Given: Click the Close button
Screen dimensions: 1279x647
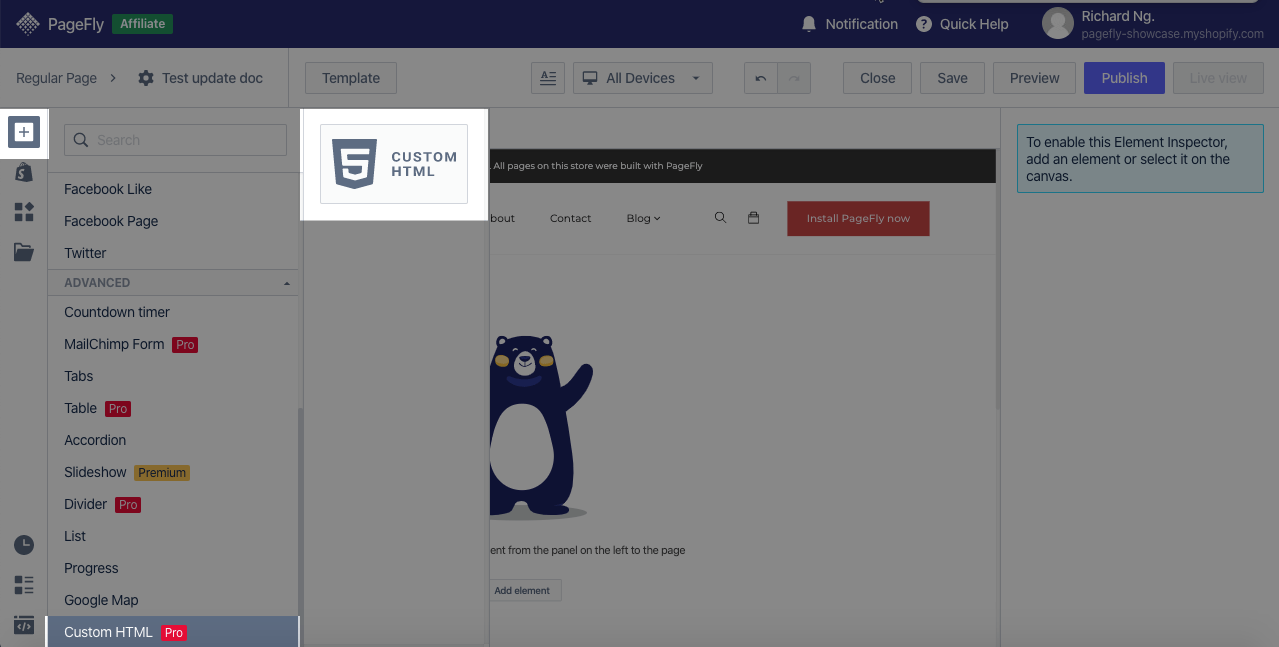Looking at the screenshot, I should click(878, 78).
